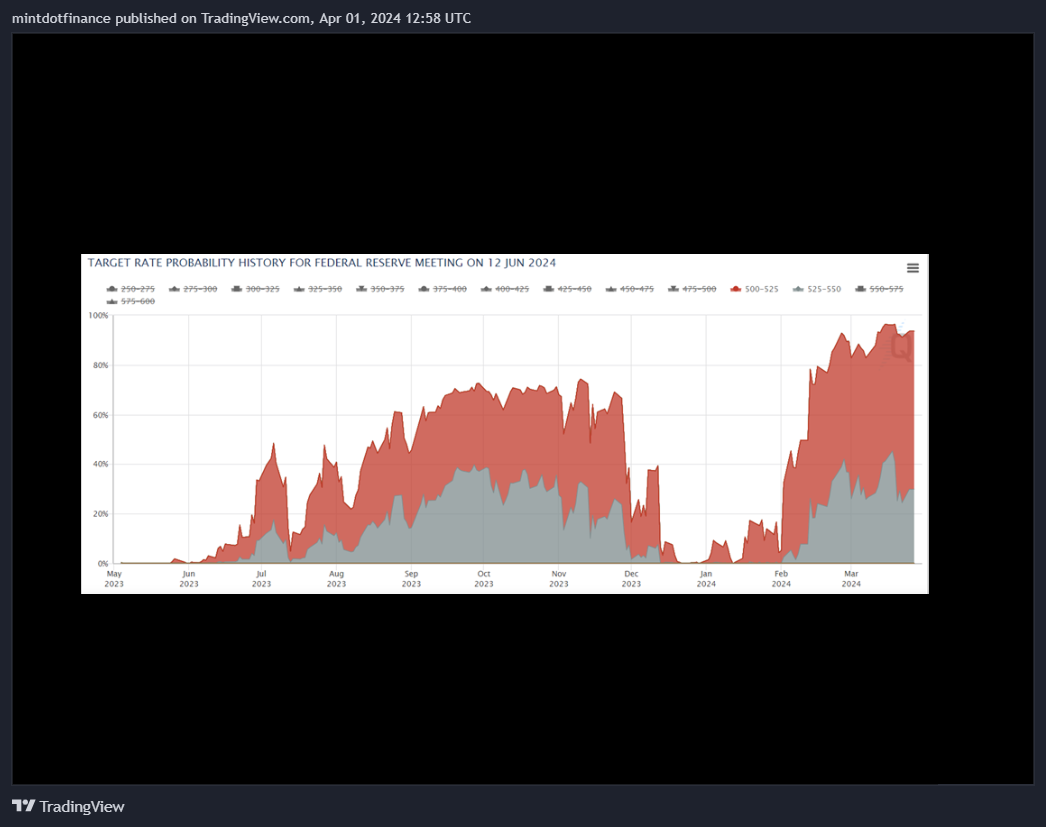Click the mintdotfinance published header text
Image resolution: width=1046 pixels, height=827 pixels.
(241, 18)
